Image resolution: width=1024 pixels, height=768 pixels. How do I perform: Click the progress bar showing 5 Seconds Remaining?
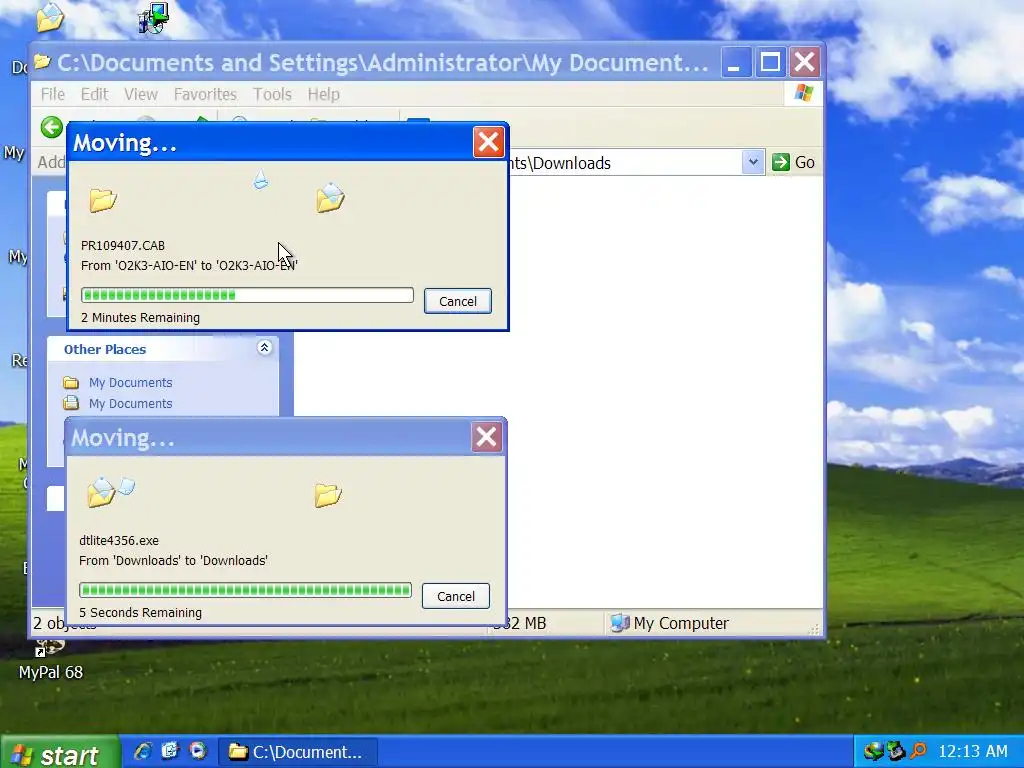click(x=245, y=590)
